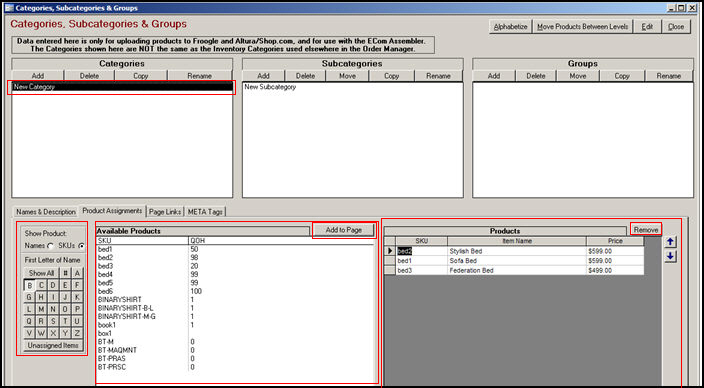The image size is (704, 388).
Task: Click Delete under Groups
Action: coord(536,76)
